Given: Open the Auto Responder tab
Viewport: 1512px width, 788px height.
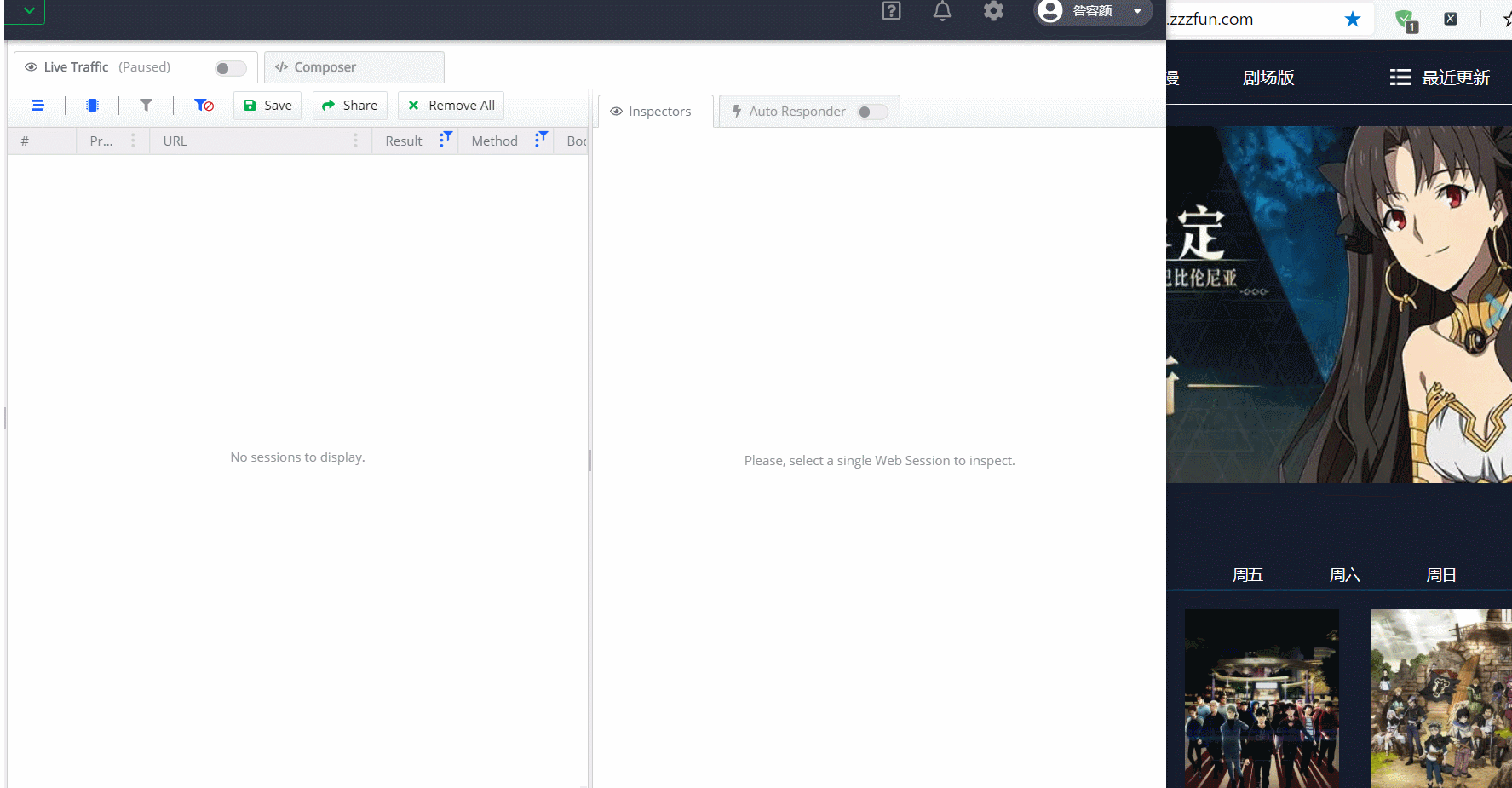Looking at the screenshot, I should pyautogui.click(x=809, y=112).
